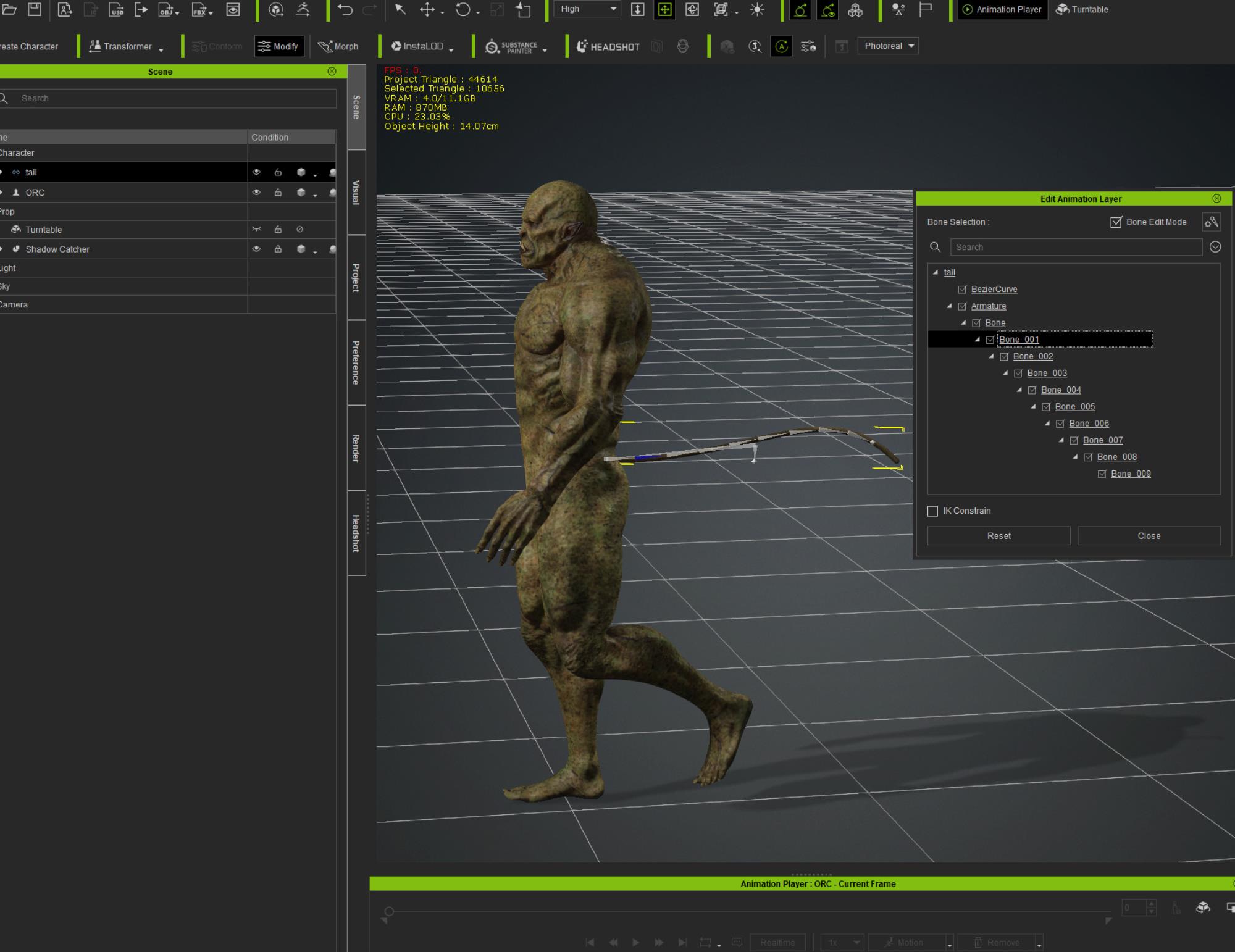Click the OBJ export icon
This screenshot has width=1235, height=952.
[x=166, y=9]
